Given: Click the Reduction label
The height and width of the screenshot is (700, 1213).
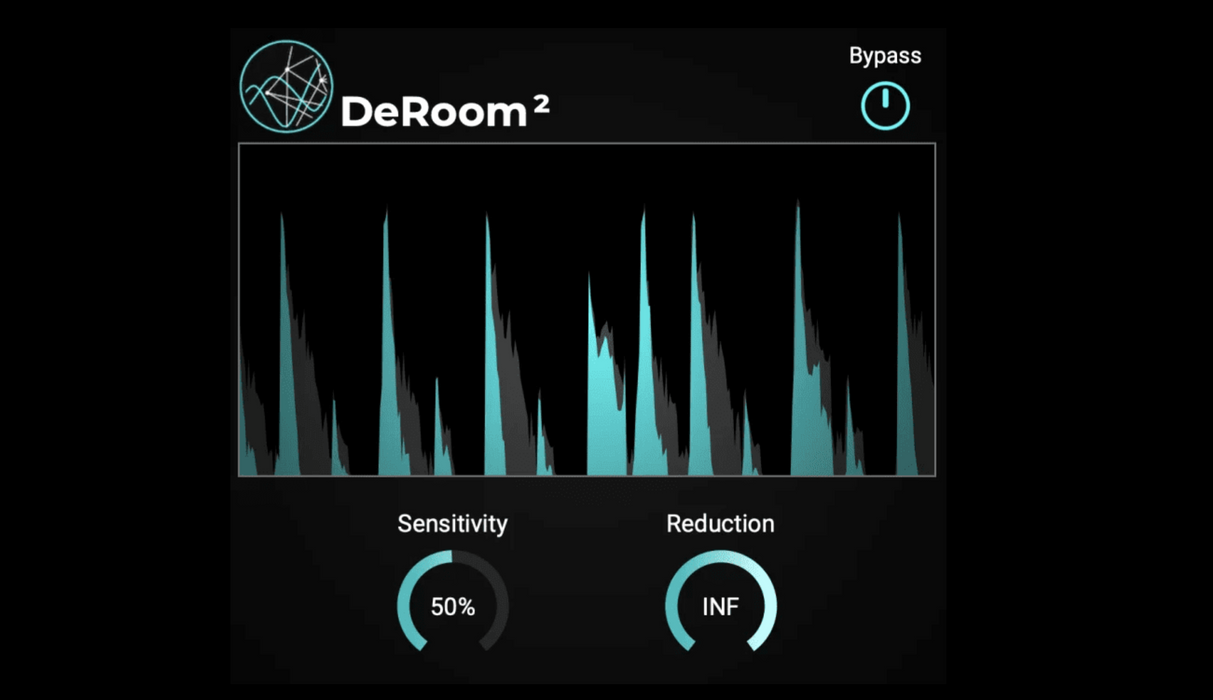Looking at the screenshot, I should point(720,524).
